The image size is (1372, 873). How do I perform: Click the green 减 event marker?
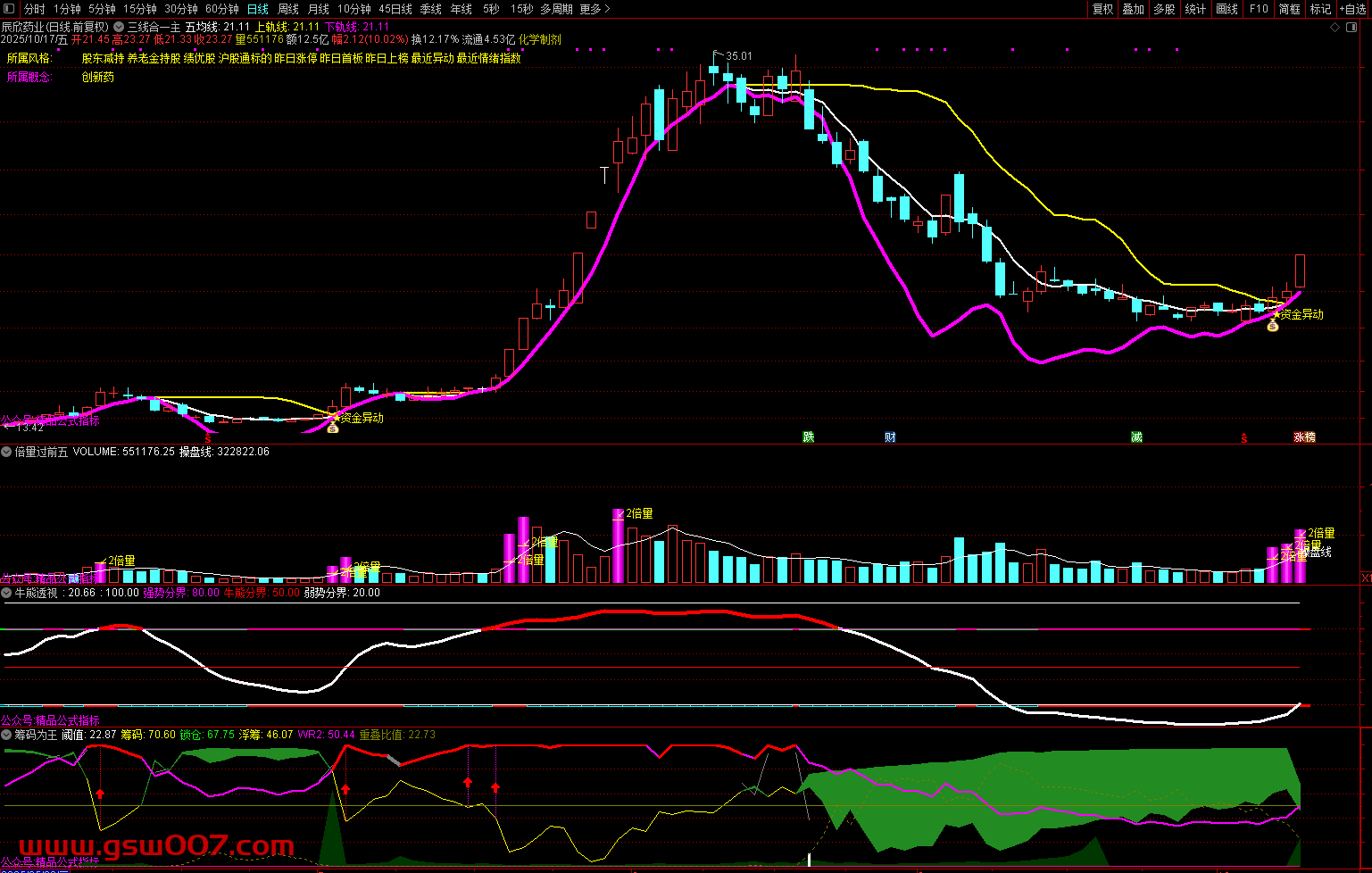pos(1136,437)
